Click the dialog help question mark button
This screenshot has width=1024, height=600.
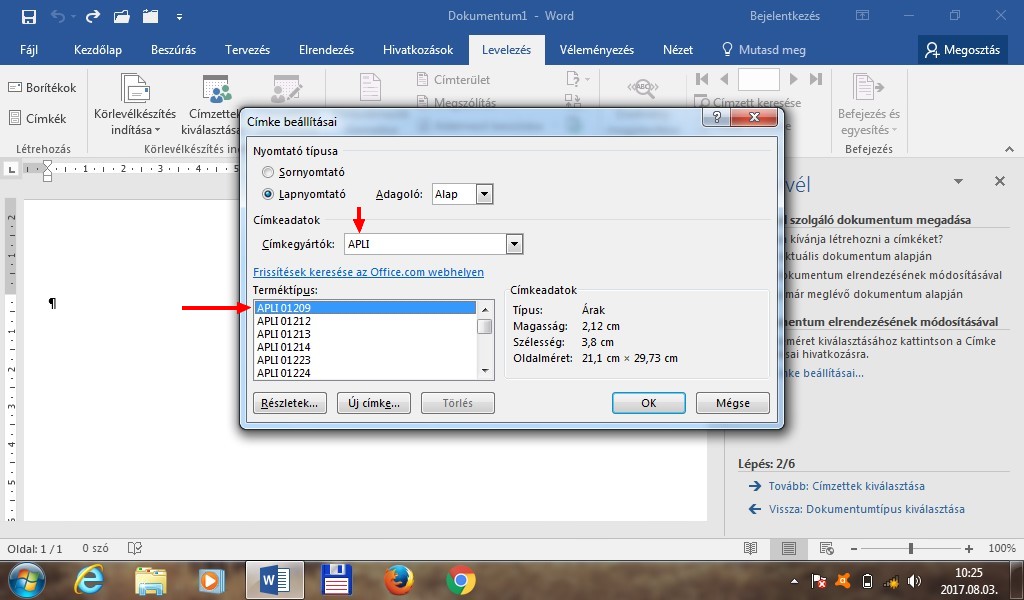point(716,118)
